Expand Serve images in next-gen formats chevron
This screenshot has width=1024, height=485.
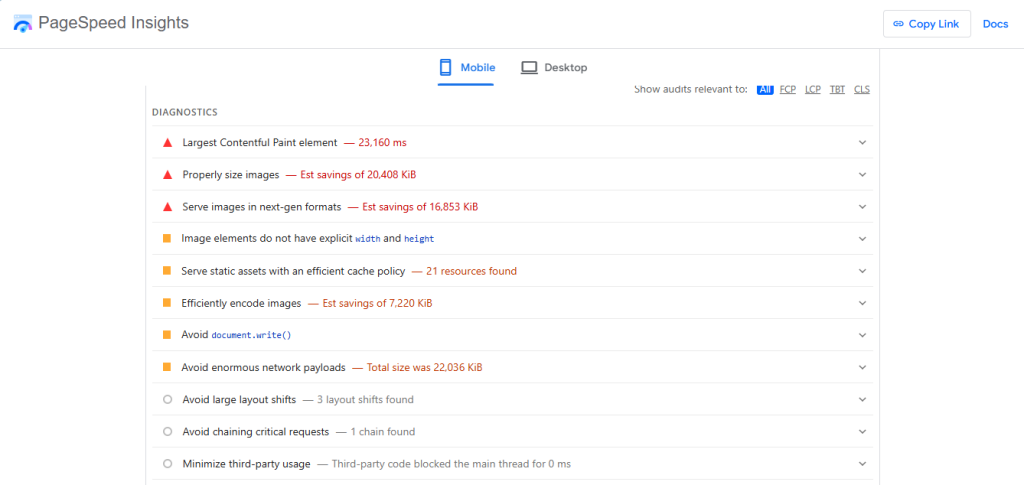(862, 206)
